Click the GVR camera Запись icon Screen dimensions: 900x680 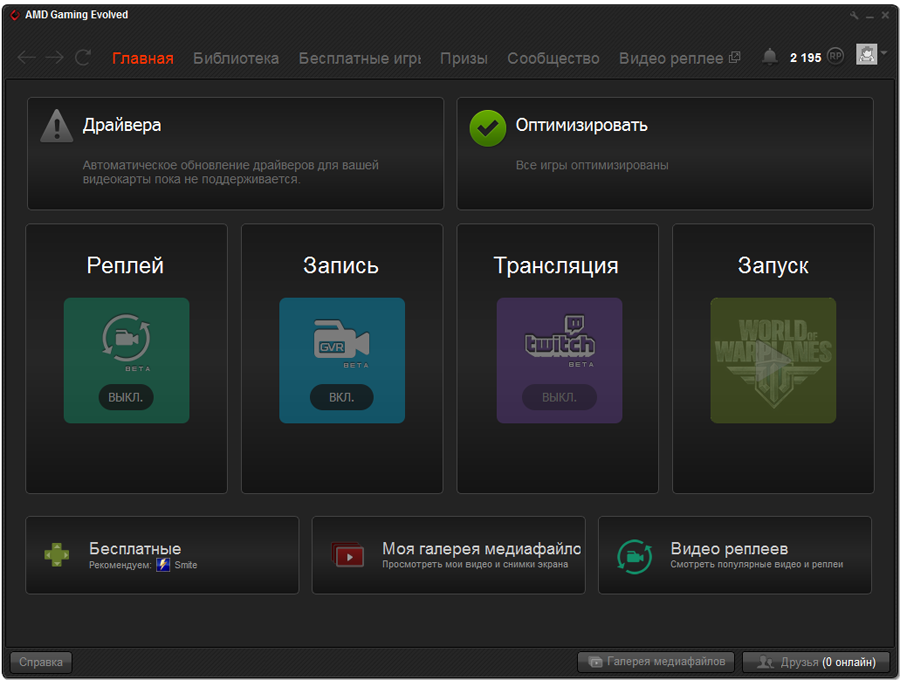342,339
